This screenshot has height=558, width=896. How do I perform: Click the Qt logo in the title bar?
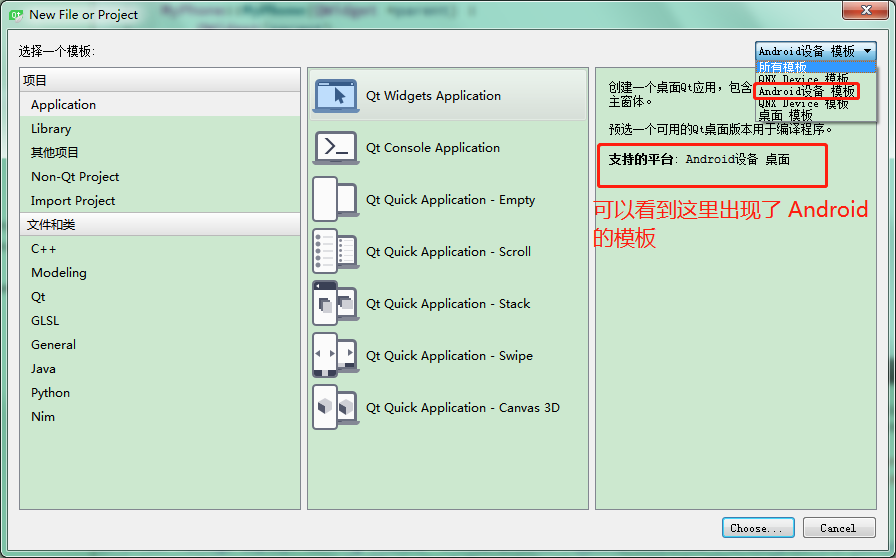click(x=16, y=15)
